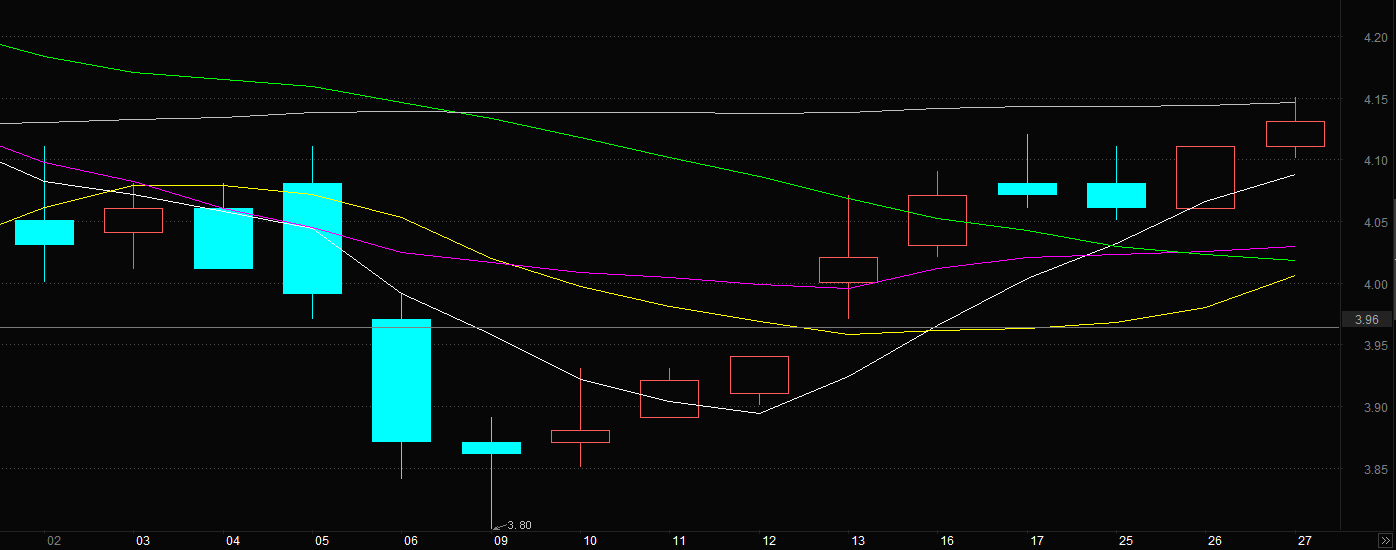Select the red hollow candle on day 16

pos(937,220)
